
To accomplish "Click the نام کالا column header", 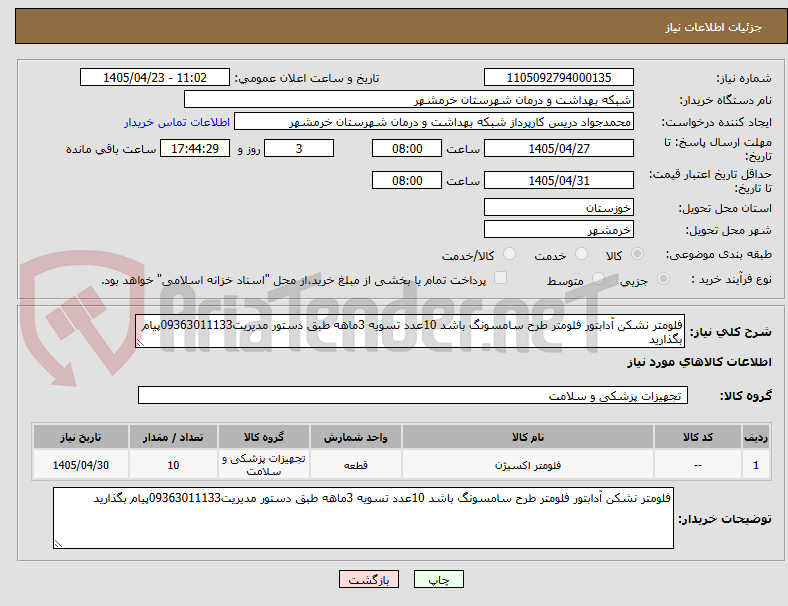I will [x=528, y=437].
